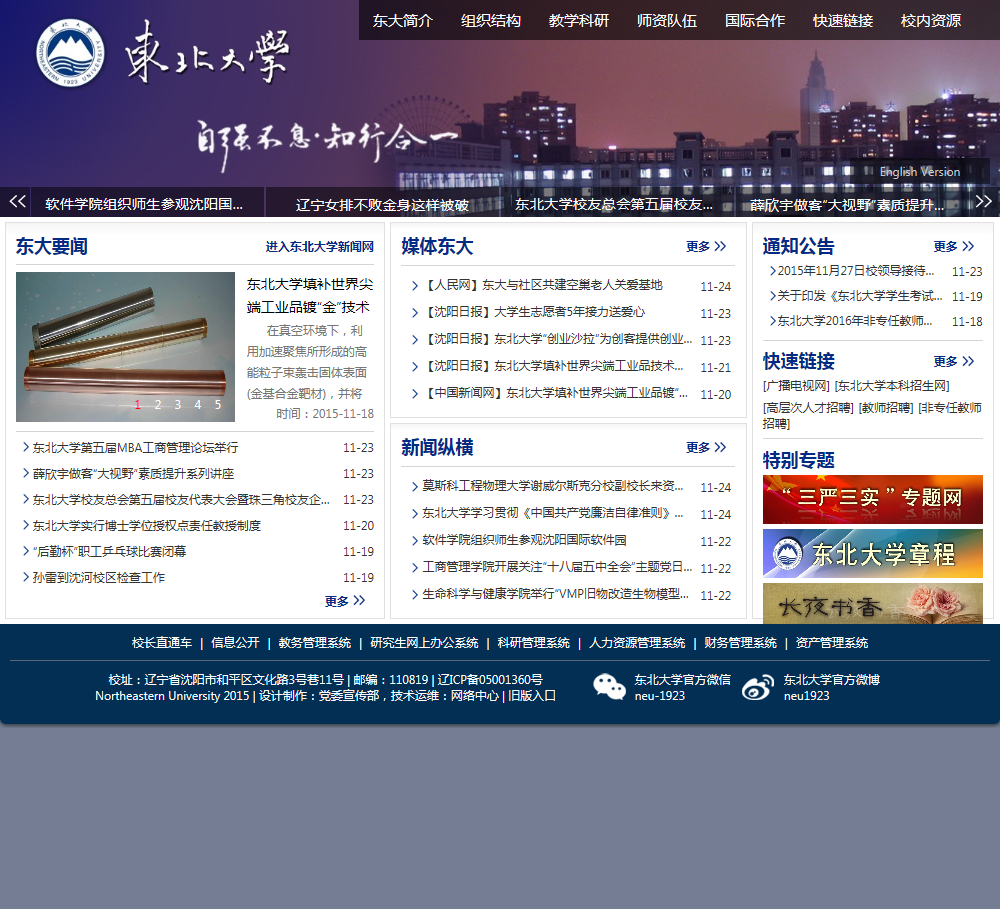Open news 东北大学实行博士学位授权点责任教授制度
The width and height of the screenshot is (1000, 909).
point(147,526)
